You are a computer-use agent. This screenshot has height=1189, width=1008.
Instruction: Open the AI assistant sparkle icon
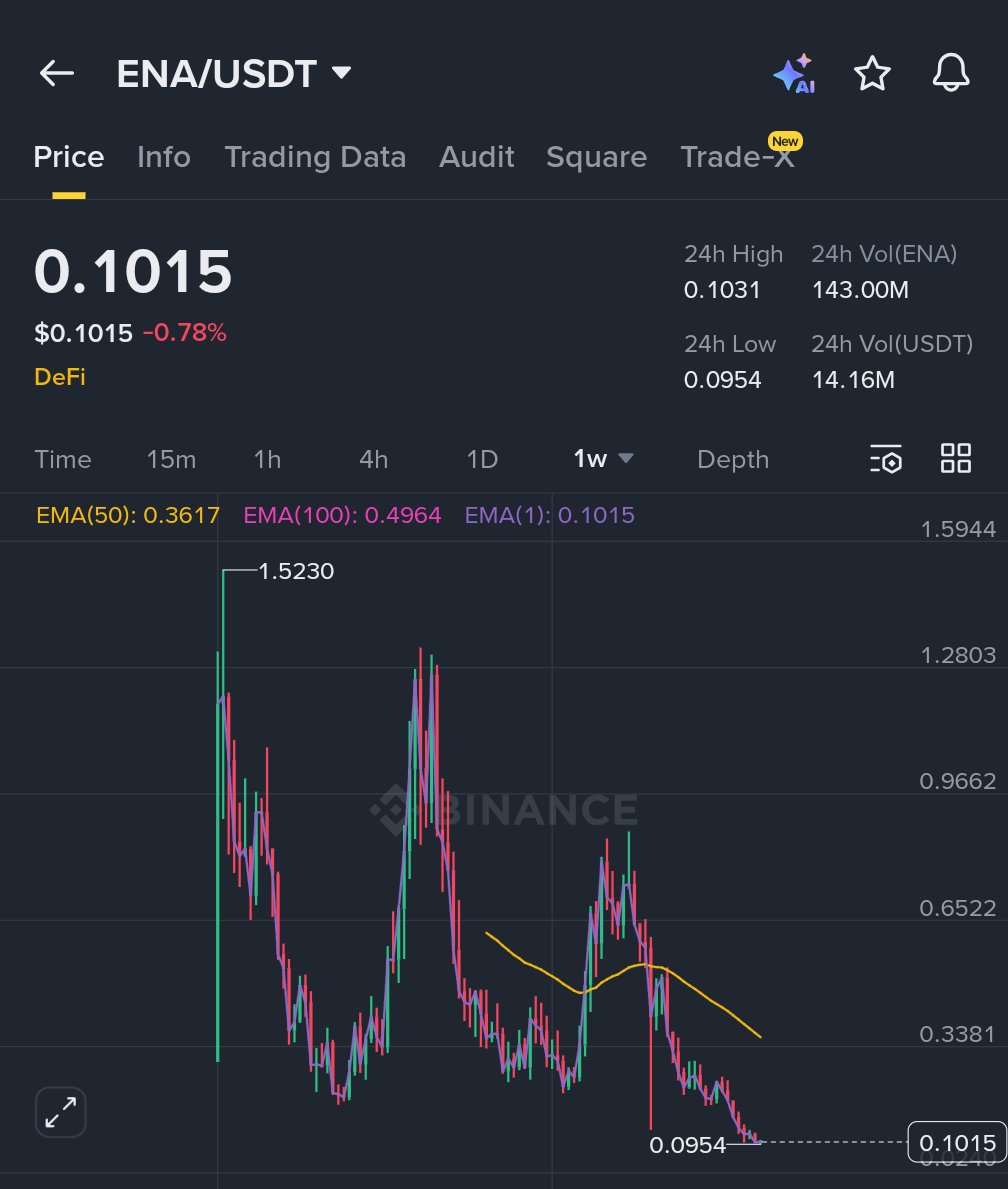coord(794,74)
